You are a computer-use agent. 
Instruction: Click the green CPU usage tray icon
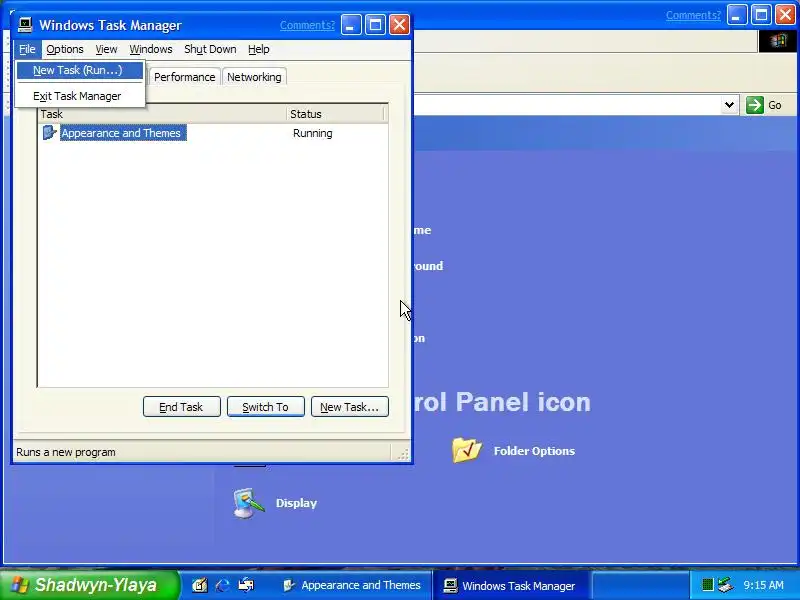tap(707, 585)
